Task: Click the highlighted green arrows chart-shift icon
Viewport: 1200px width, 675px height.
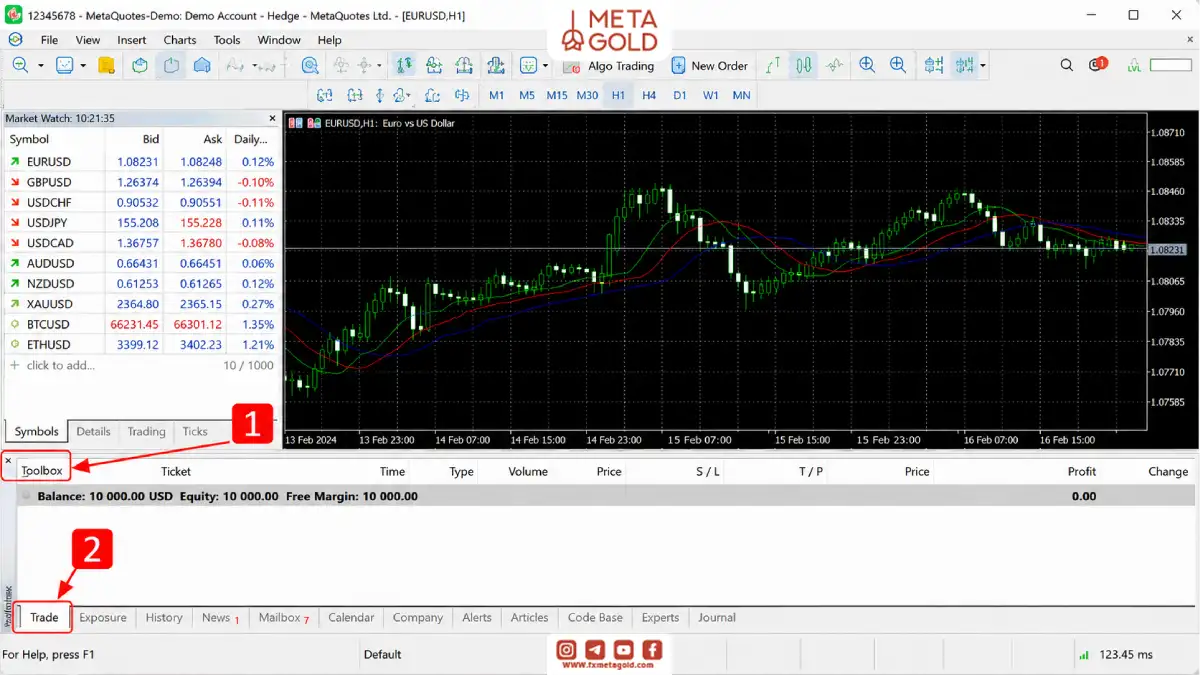Action: [x=404, y=65]
